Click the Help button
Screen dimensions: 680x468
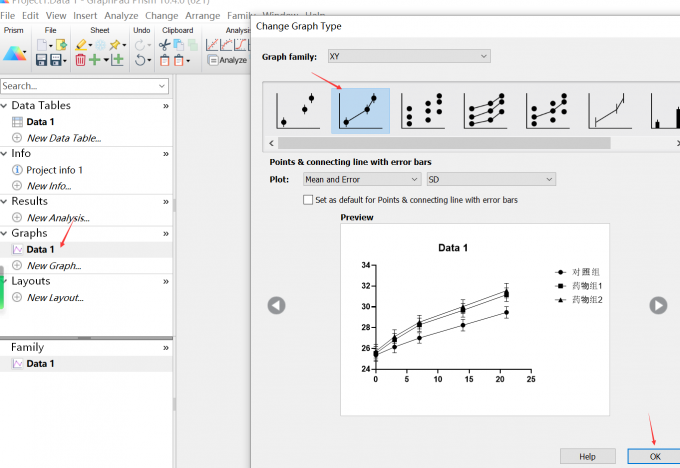tap(588, 456)
